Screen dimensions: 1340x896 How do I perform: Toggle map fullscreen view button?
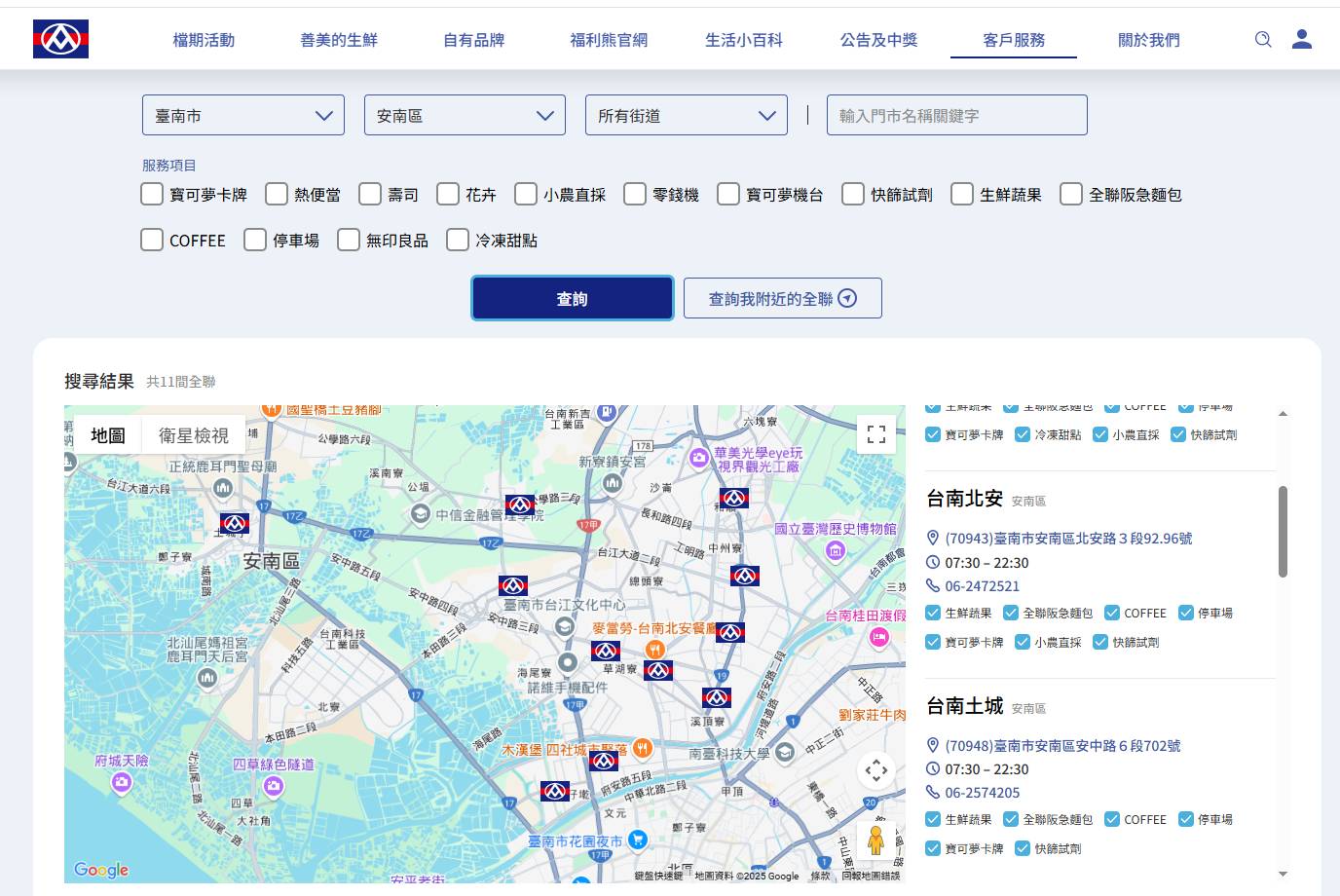click(x=876, y=434)
